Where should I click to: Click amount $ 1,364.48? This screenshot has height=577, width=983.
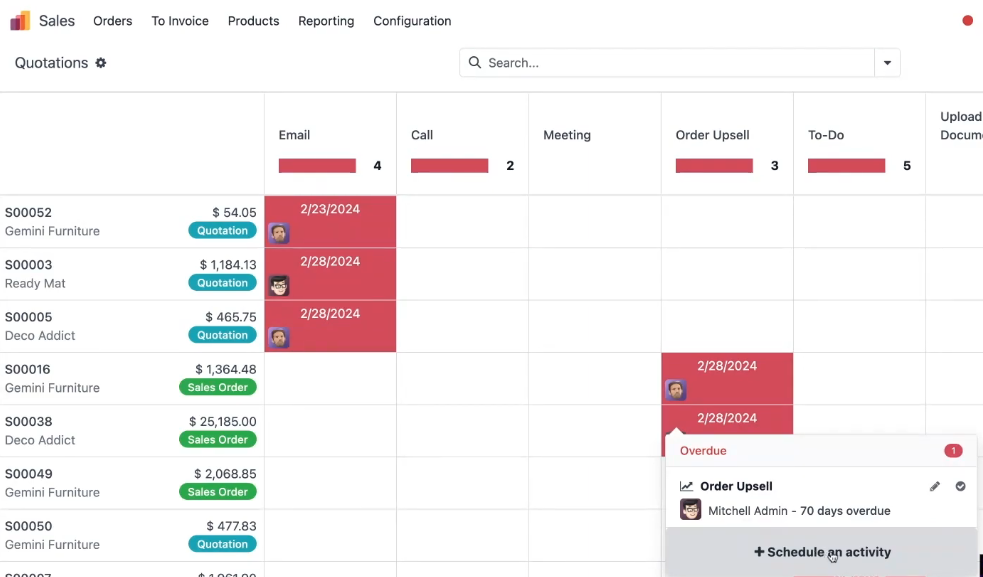(x=226, y=369)
